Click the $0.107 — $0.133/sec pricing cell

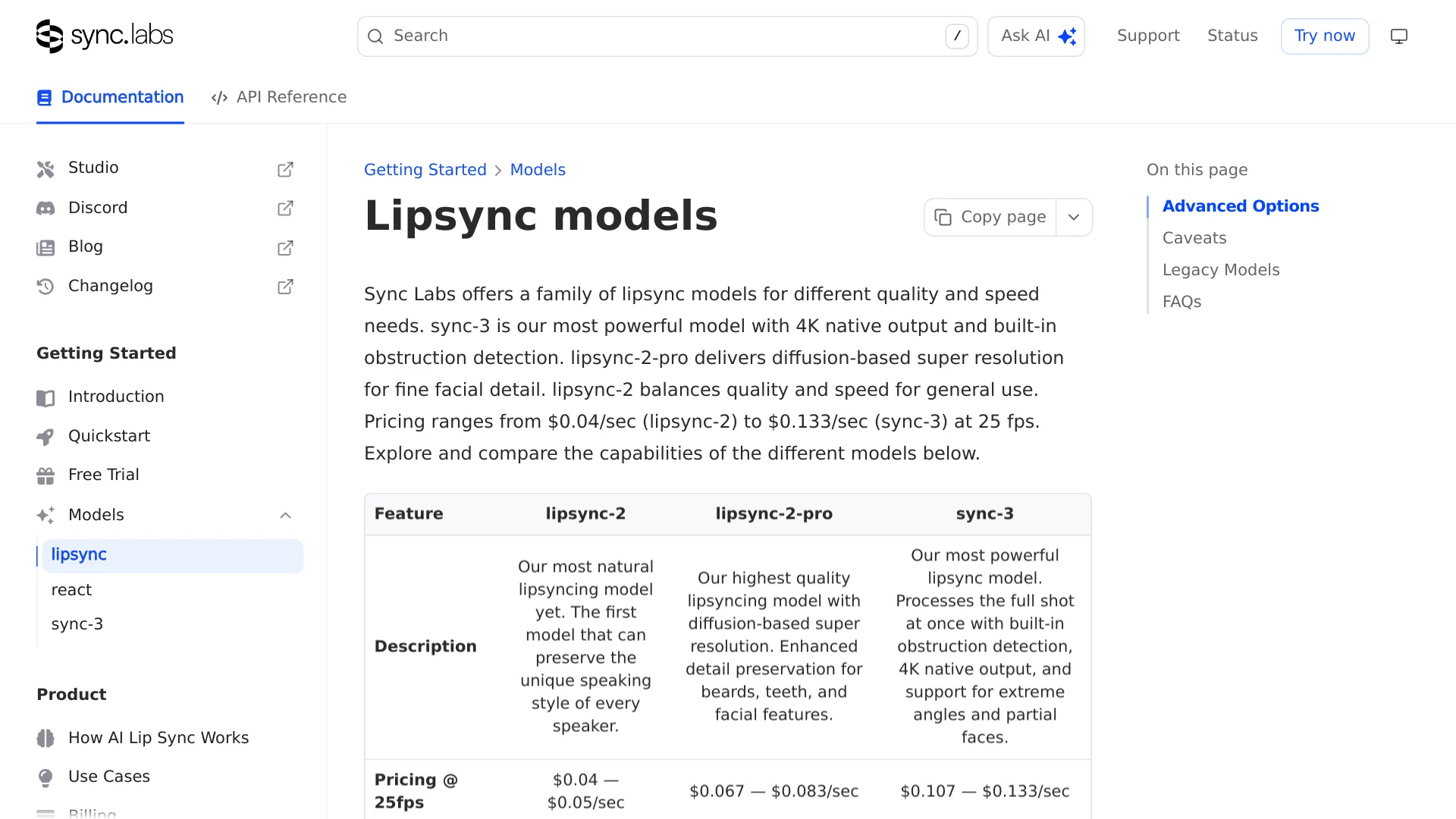point(985,792)
